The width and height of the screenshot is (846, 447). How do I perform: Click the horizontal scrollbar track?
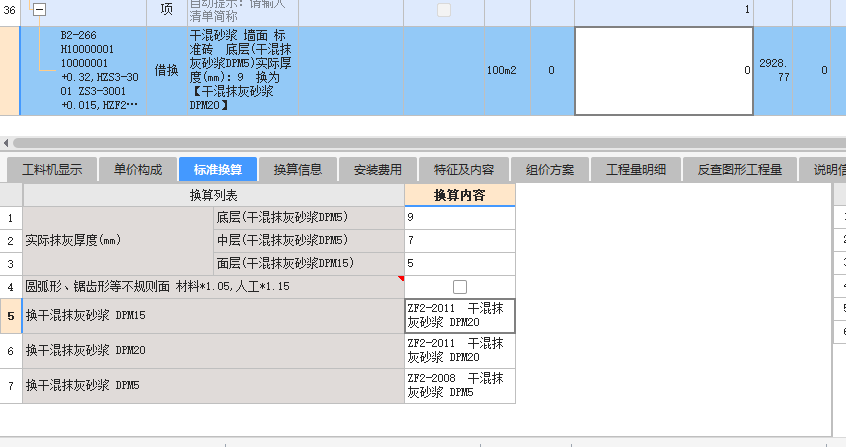click(x=429, y=143)
